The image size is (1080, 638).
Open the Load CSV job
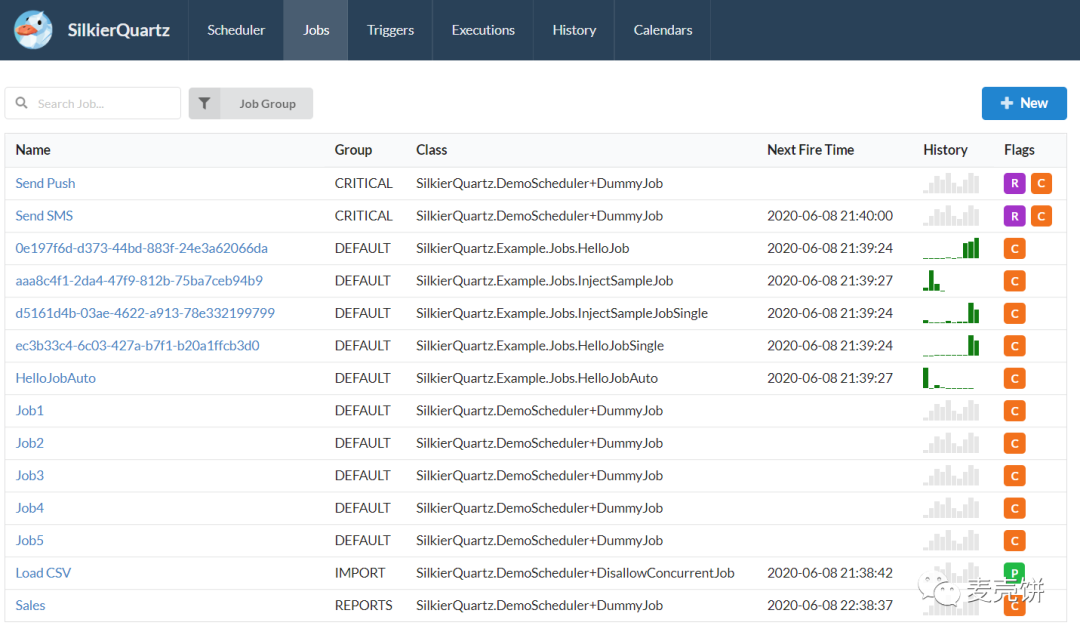43,573
